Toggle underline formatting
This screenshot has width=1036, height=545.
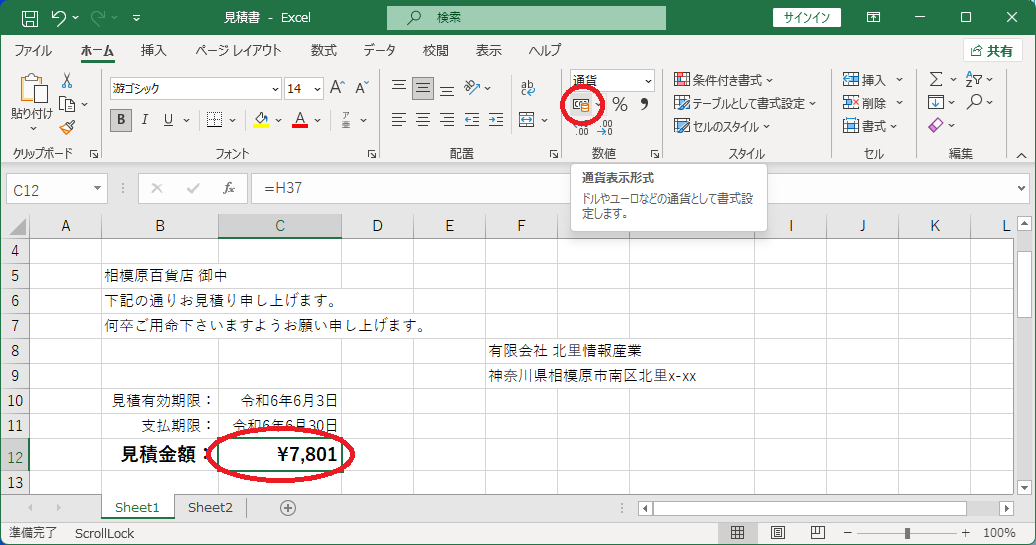point(168,120)
